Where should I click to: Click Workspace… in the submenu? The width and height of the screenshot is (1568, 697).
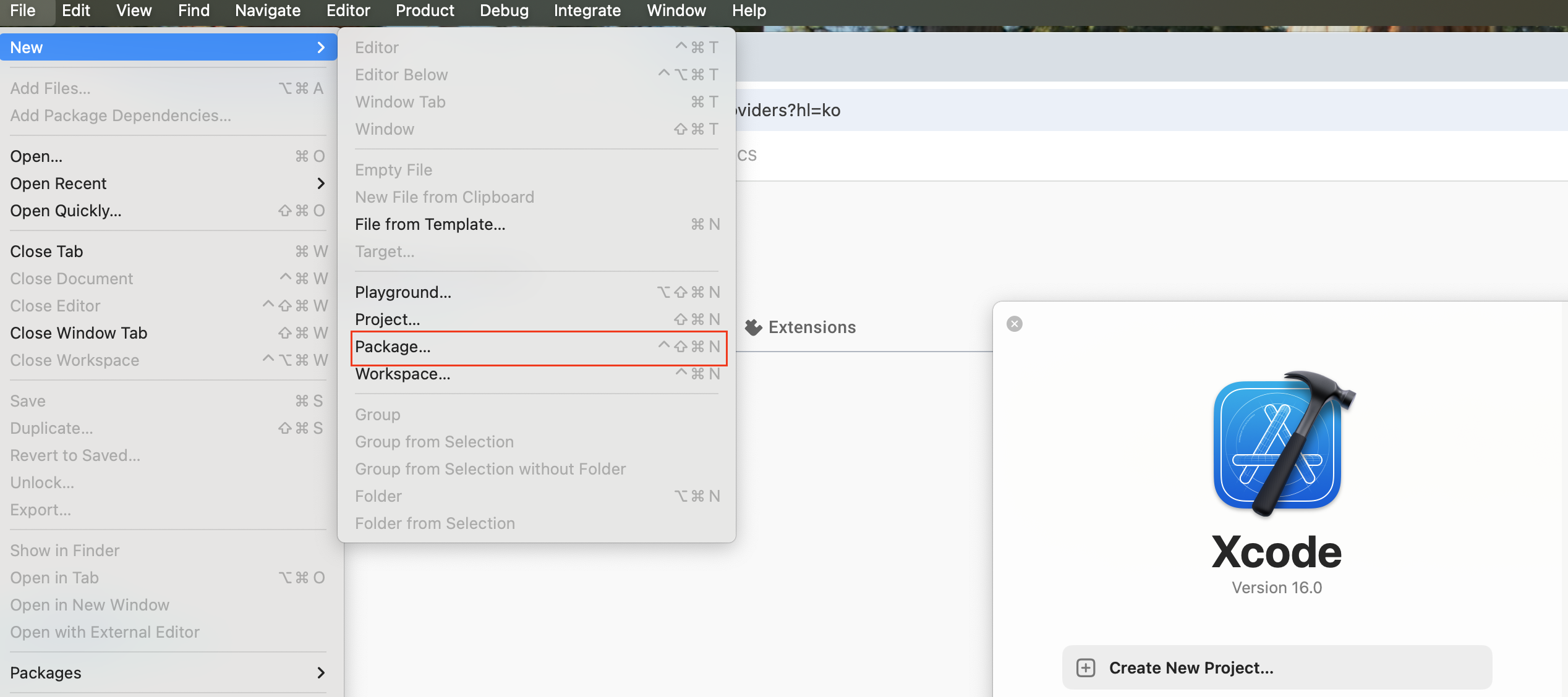pyautogui.click(x=403, y=374)
